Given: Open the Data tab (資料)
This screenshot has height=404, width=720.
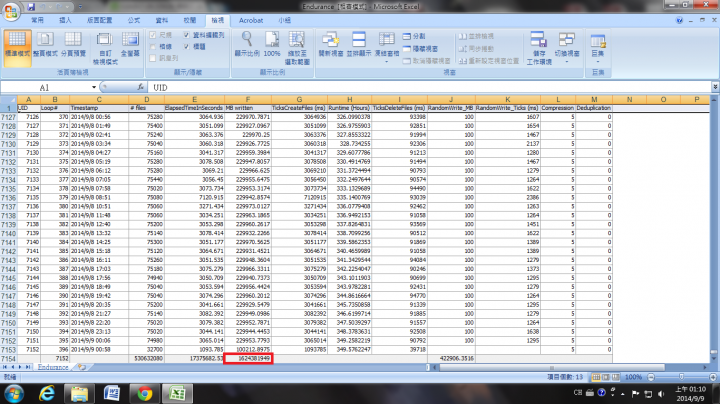Looking at the screenshot, I should coord(162,20).
